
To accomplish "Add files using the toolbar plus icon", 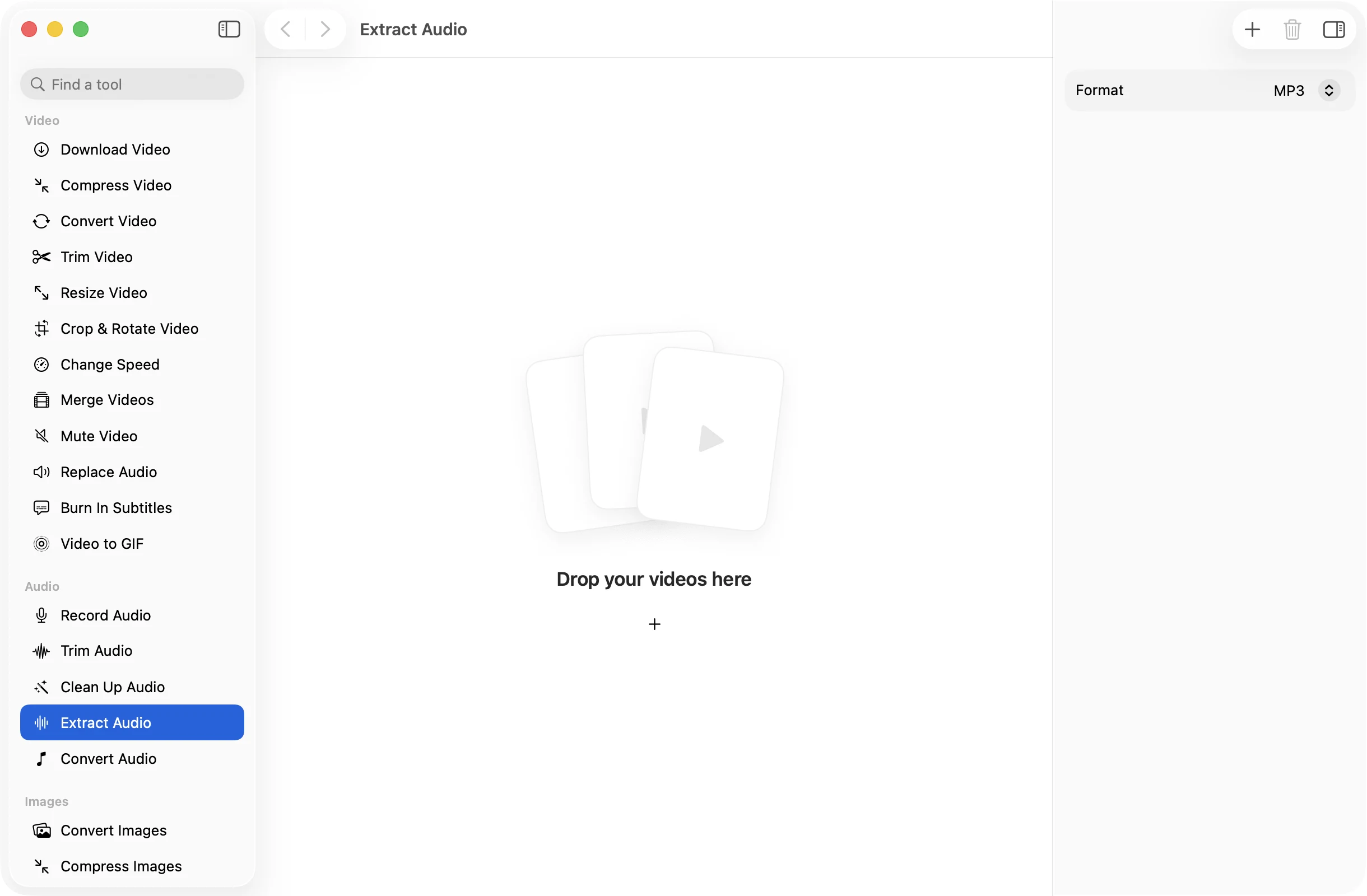I will tap(1252, 29).
